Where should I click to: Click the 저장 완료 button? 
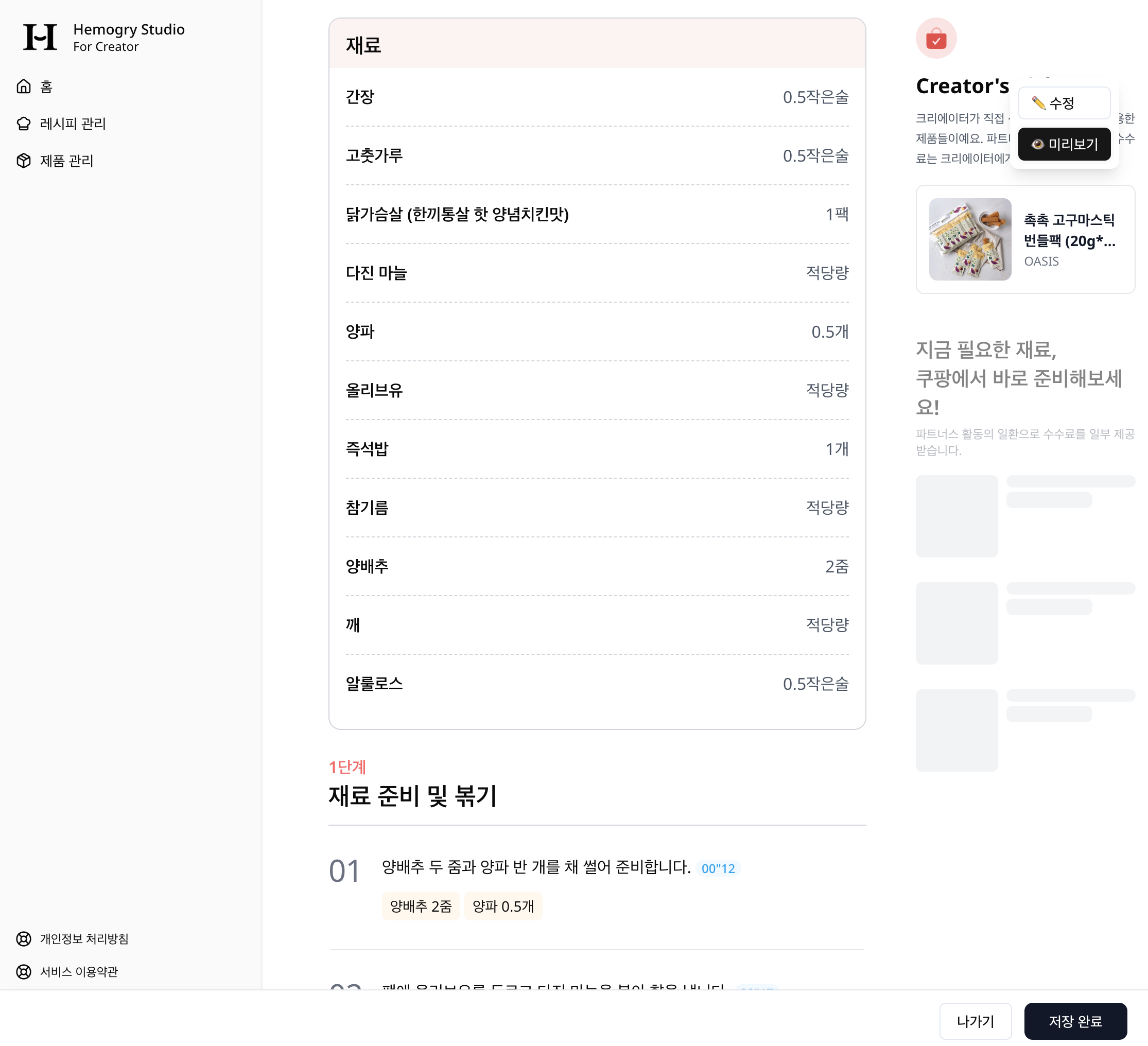(x=1075, y=1021)
